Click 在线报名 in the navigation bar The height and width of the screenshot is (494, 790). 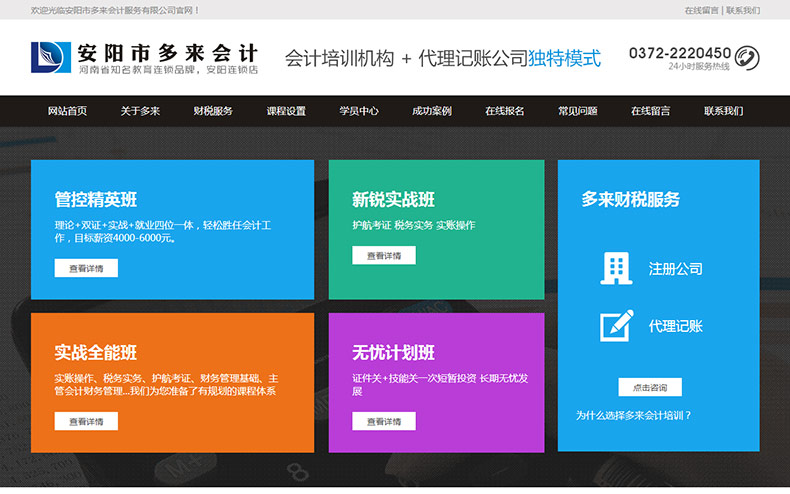[x=505, y=111]
